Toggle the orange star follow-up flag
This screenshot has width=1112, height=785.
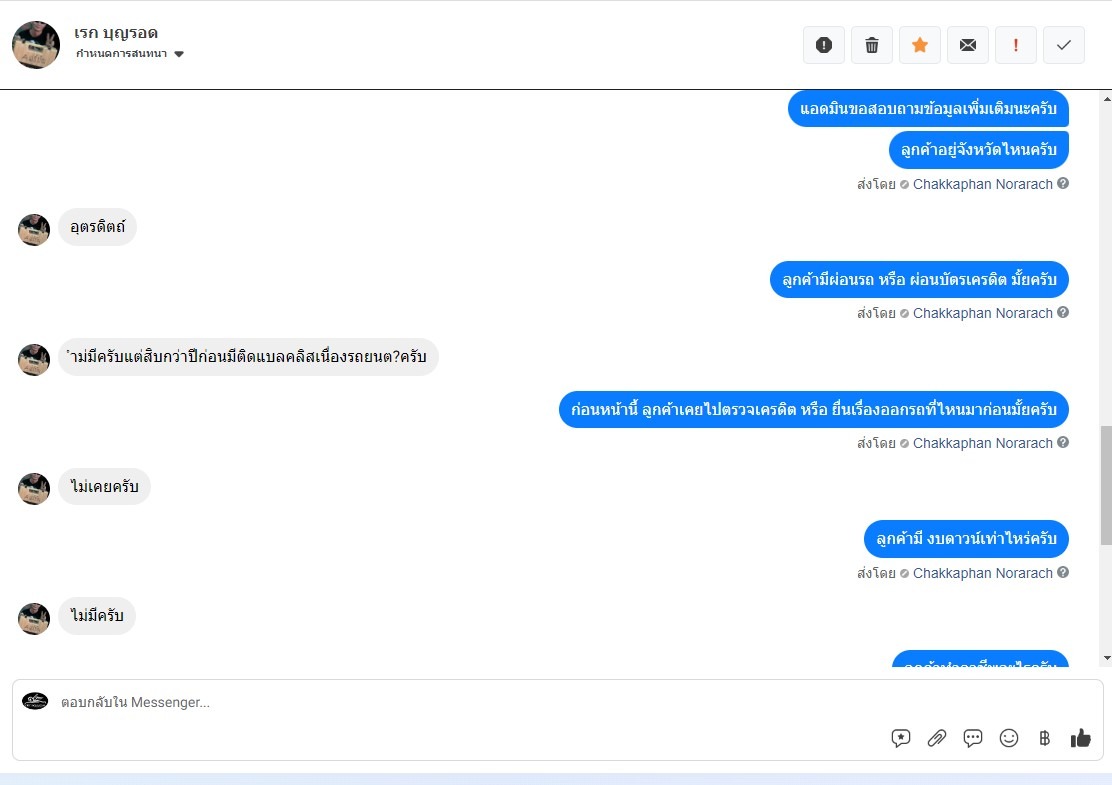pyautogui.click(x=920, y=45)
